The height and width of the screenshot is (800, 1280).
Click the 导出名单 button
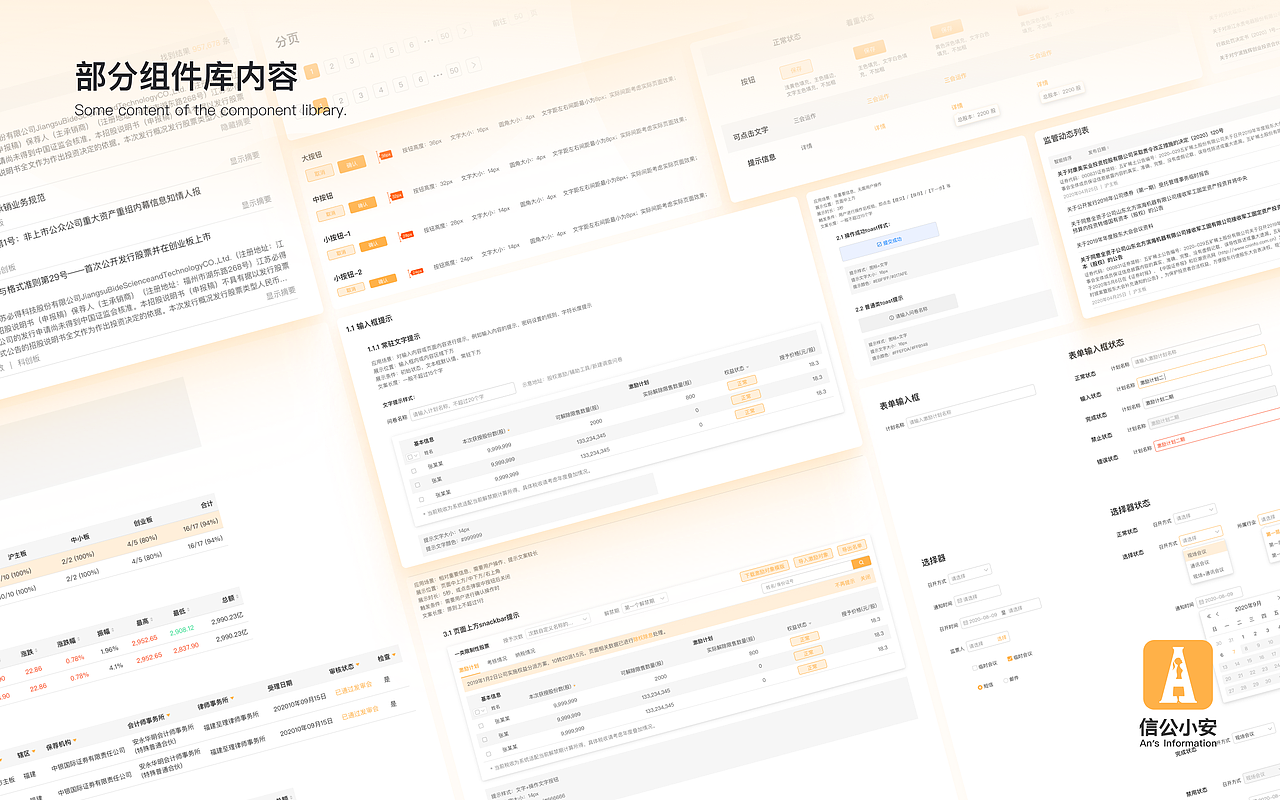[x=852, y=547]
